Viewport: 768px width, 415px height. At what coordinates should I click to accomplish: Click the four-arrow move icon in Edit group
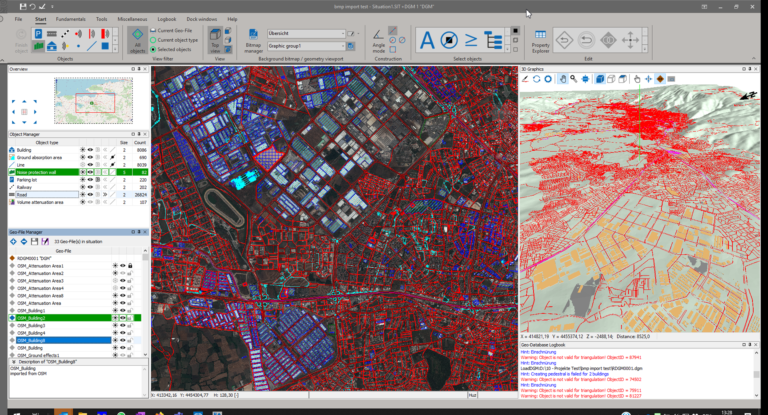[630, 40]
